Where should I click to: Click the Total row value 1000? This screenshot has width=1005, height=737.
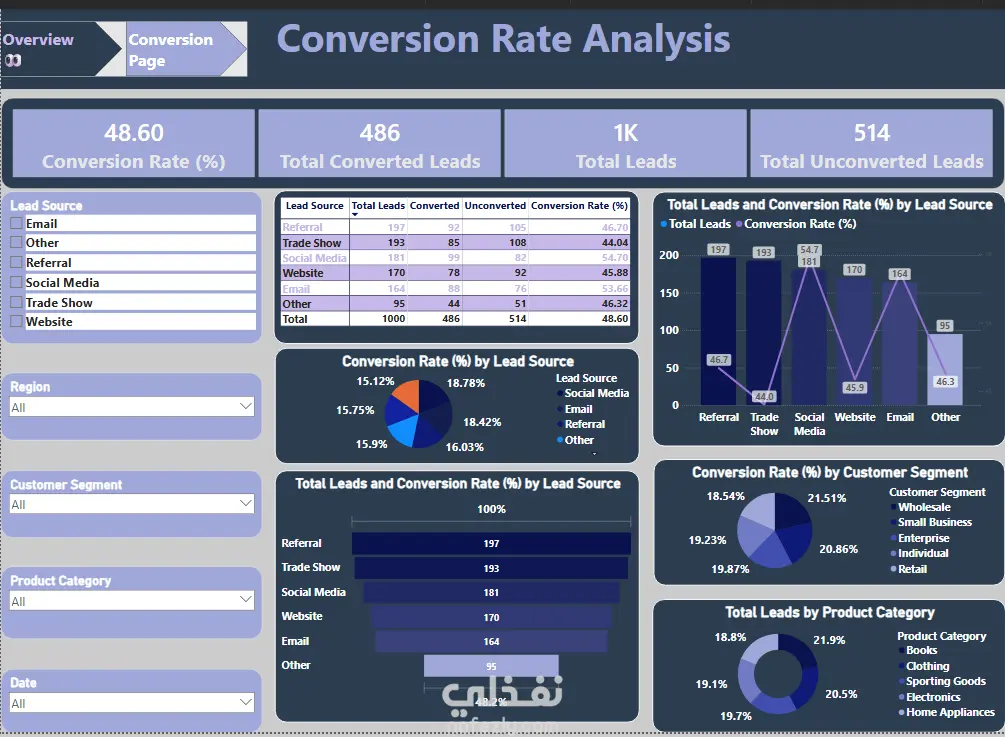click(x=394, y=319)
